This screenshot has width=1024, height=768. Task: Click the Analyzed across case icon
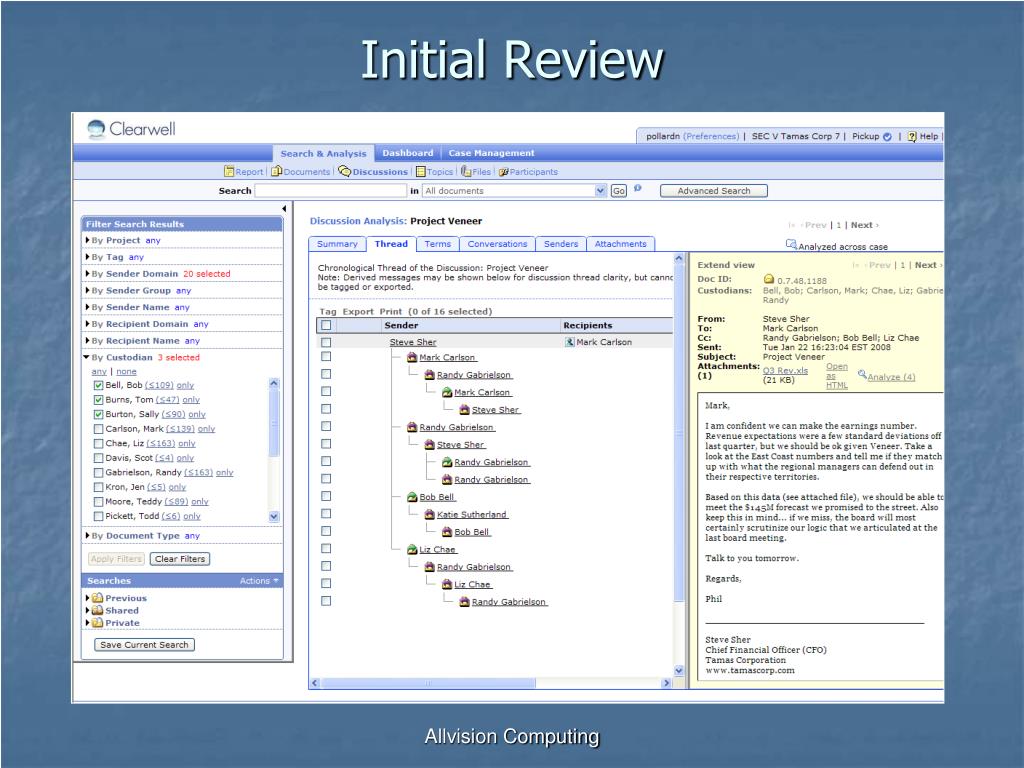791,245
